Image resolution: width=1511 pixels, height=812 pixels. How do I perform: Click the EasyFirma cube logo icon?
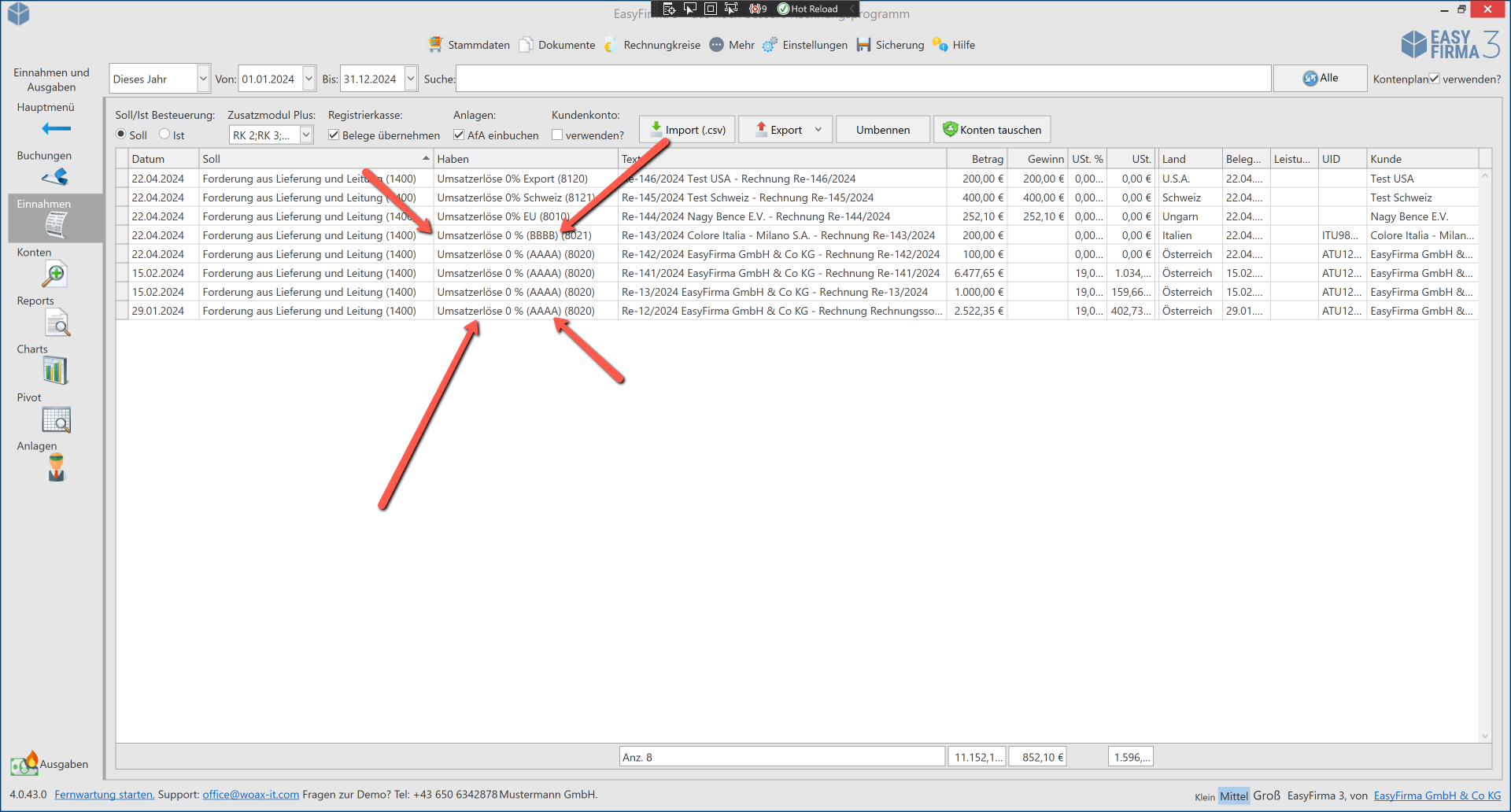19,13
